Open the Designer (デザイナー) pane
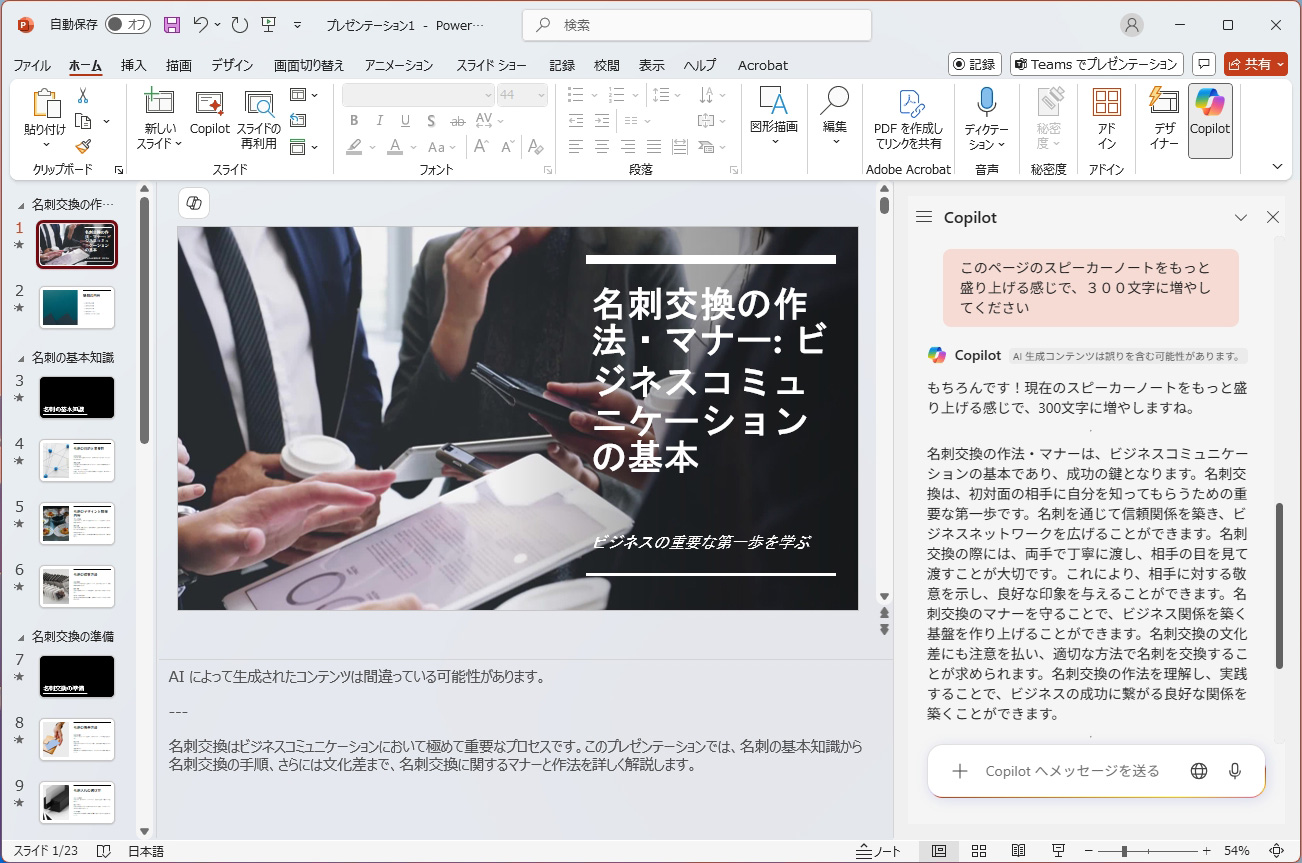 [1164, 118]
